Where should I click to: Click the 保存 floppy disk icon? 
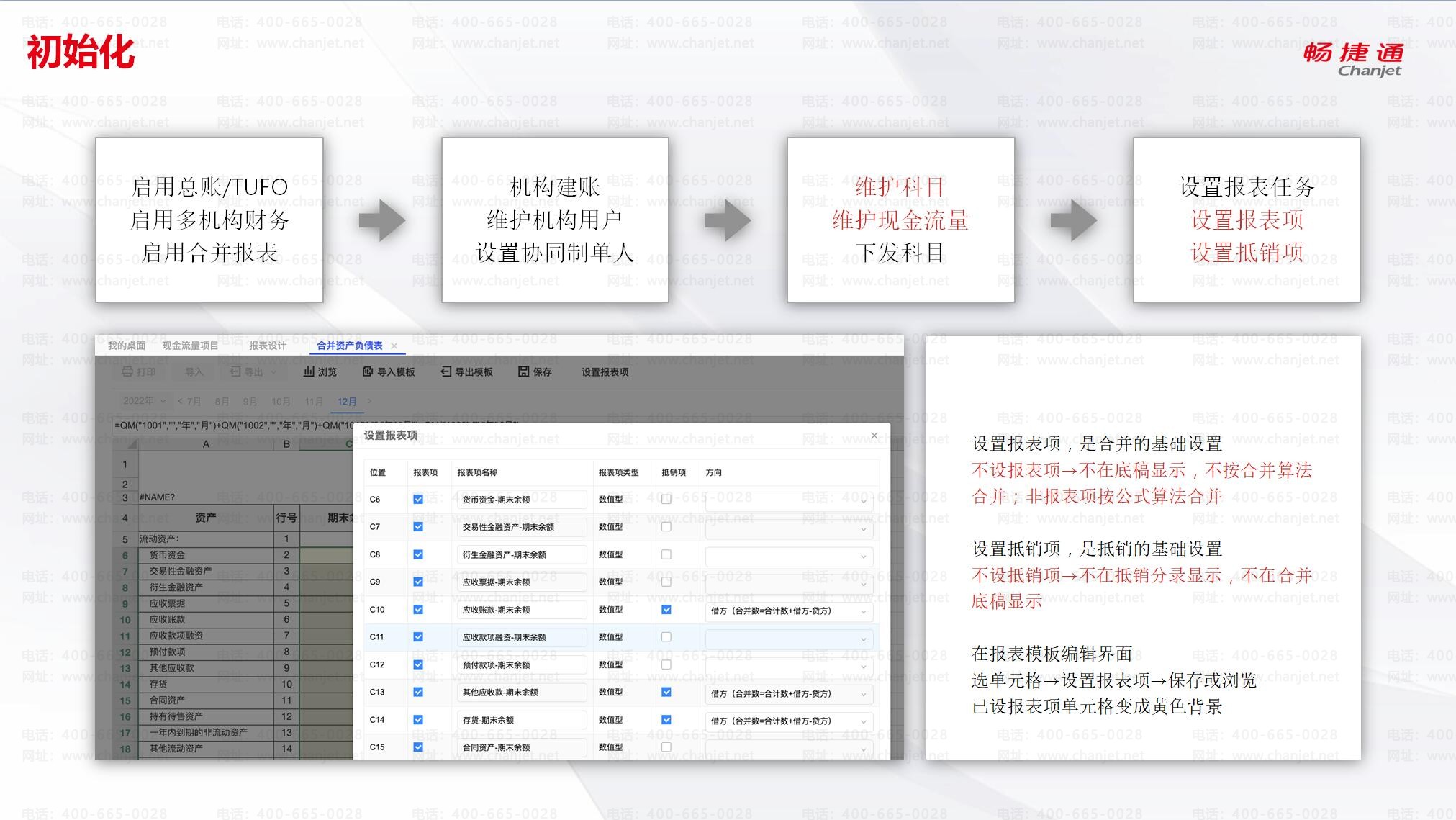524,371
